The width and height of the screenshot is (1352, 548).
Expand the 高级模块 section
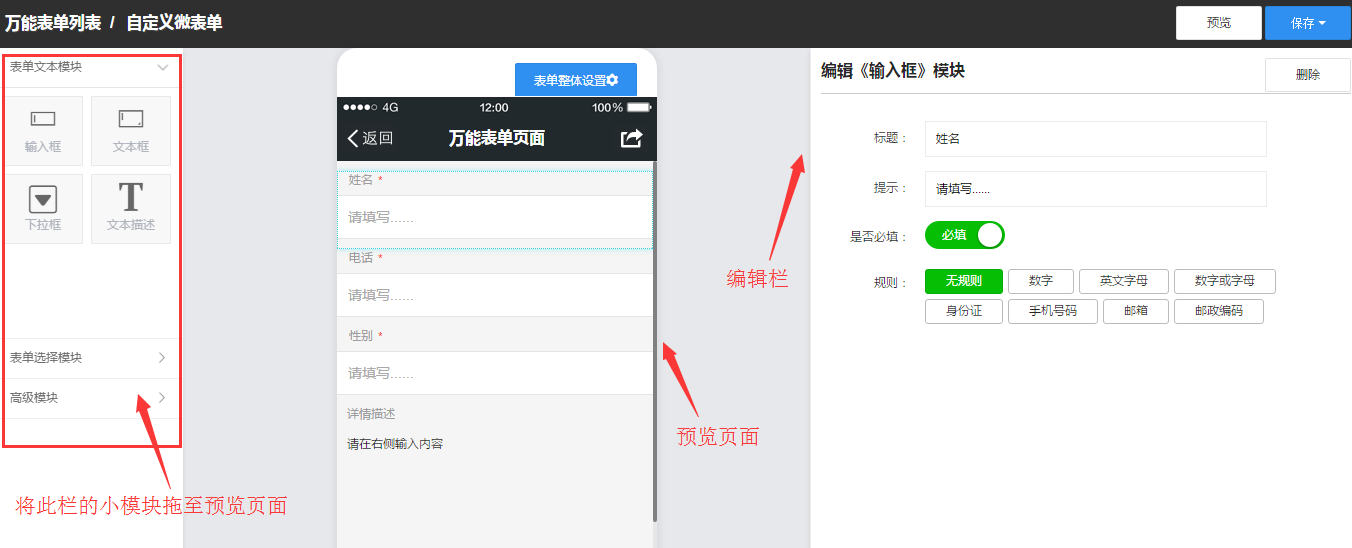tap(162, 398)
